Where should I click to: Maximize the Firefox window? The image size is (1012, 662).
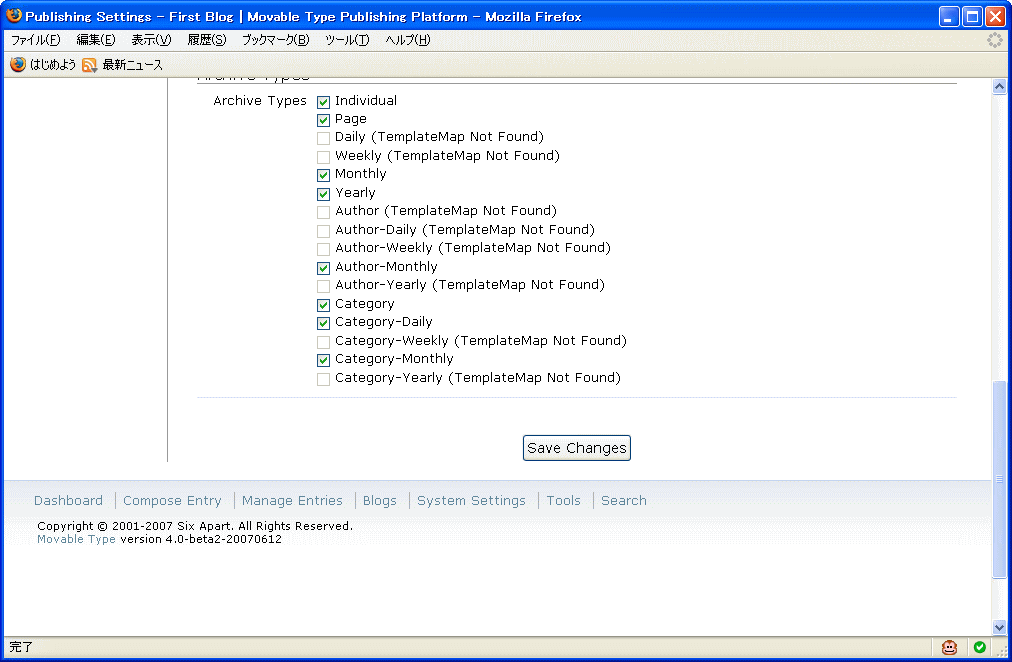tap(972, 17)
